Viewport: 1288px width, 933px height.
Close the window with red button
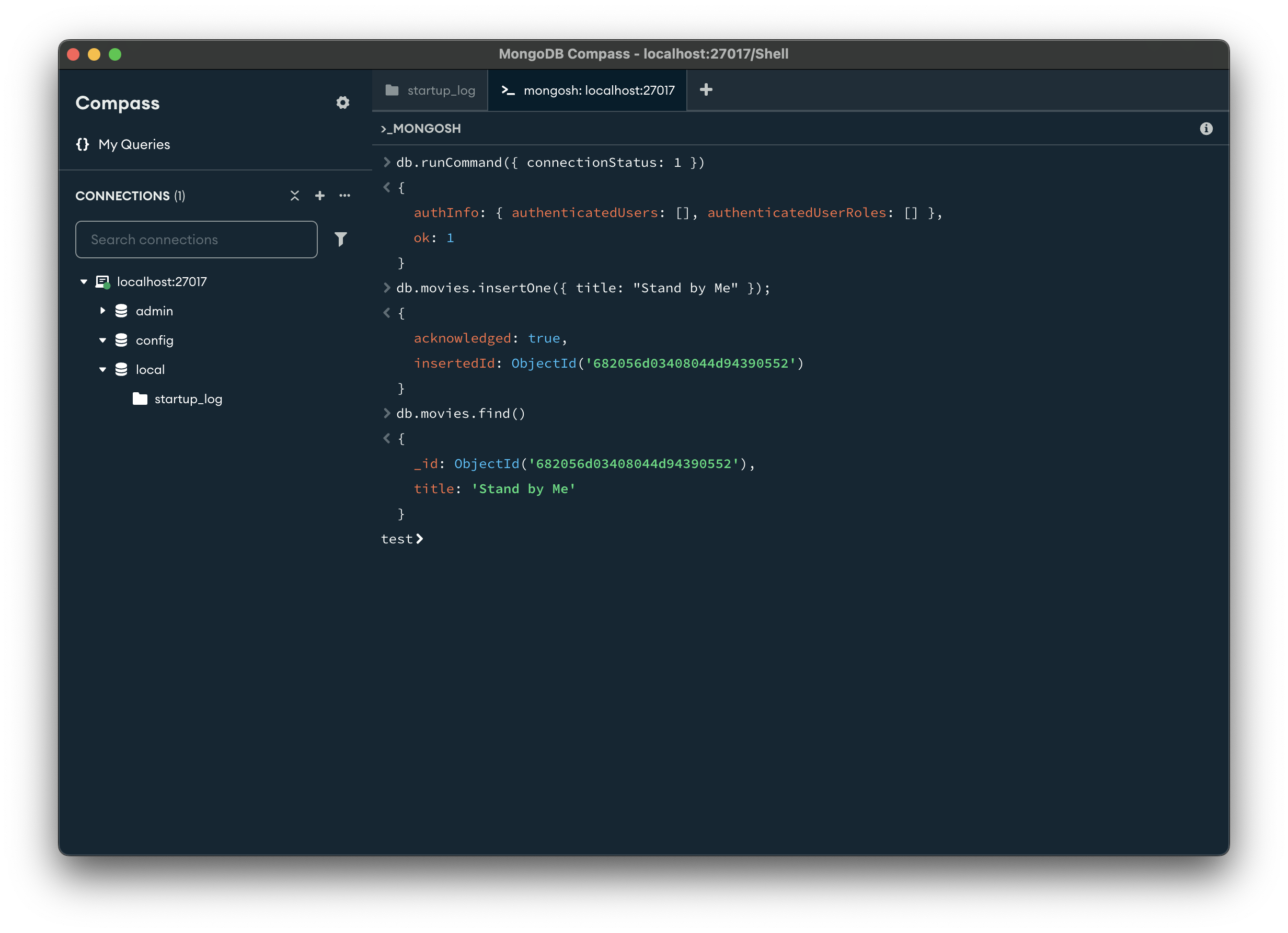pyautogui.click(x=73, y=54)
